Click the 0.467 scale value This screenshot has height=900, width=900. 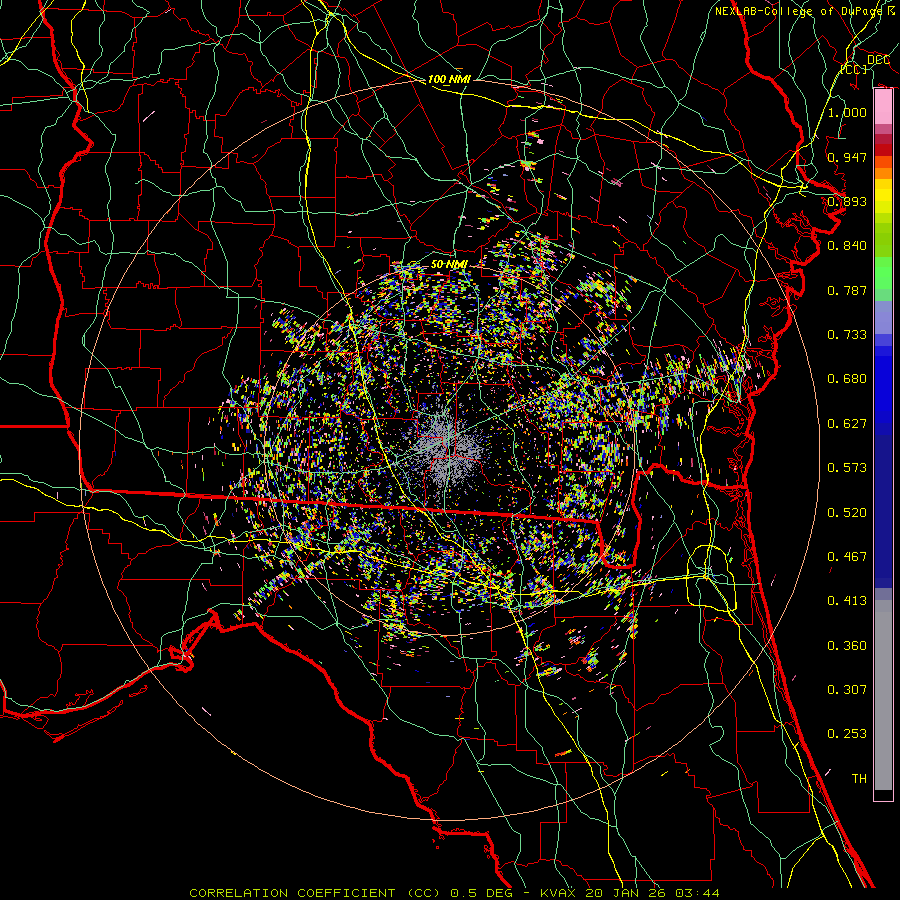pyautogui.click(x=847, y=557)
